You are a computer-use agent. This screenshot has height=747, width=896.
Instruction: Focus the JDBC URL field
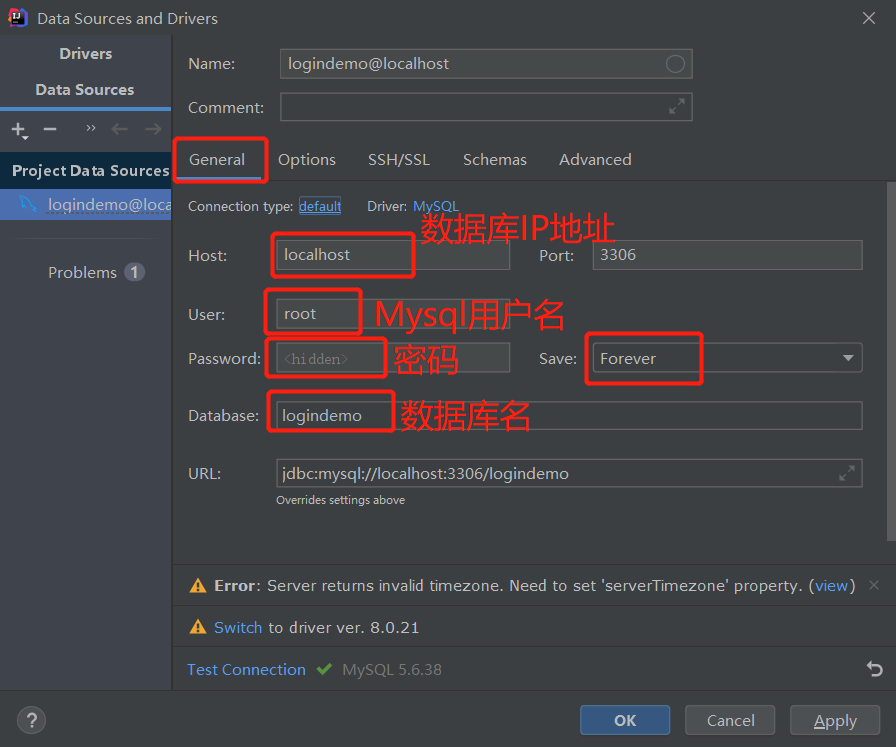[x=569, y=473]
